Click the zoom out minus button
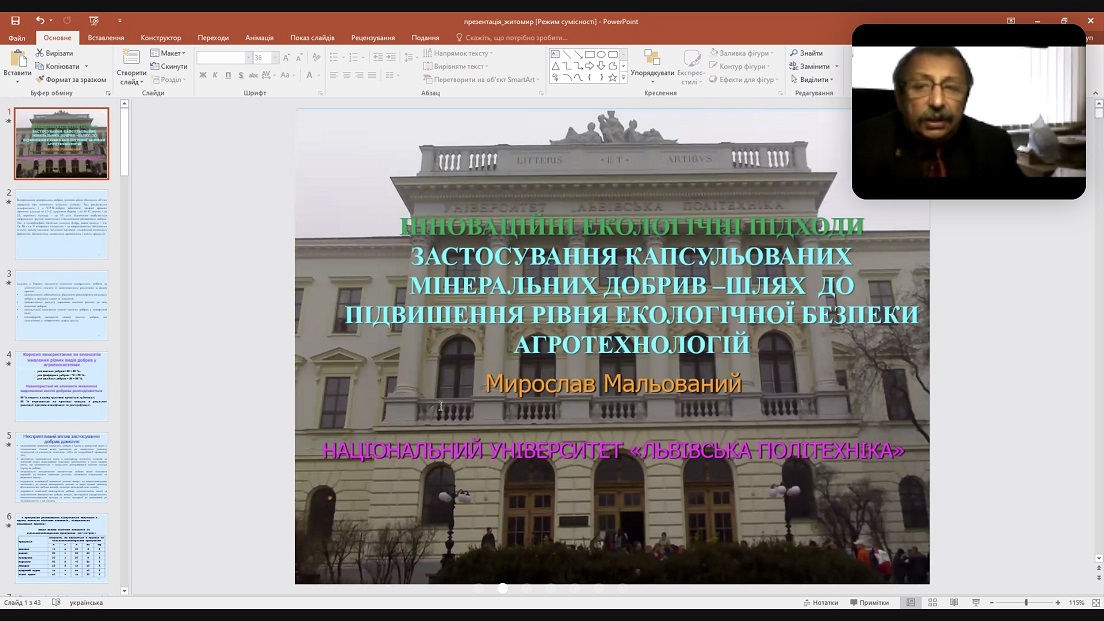The image size is (1104, 621). [992, 603]
